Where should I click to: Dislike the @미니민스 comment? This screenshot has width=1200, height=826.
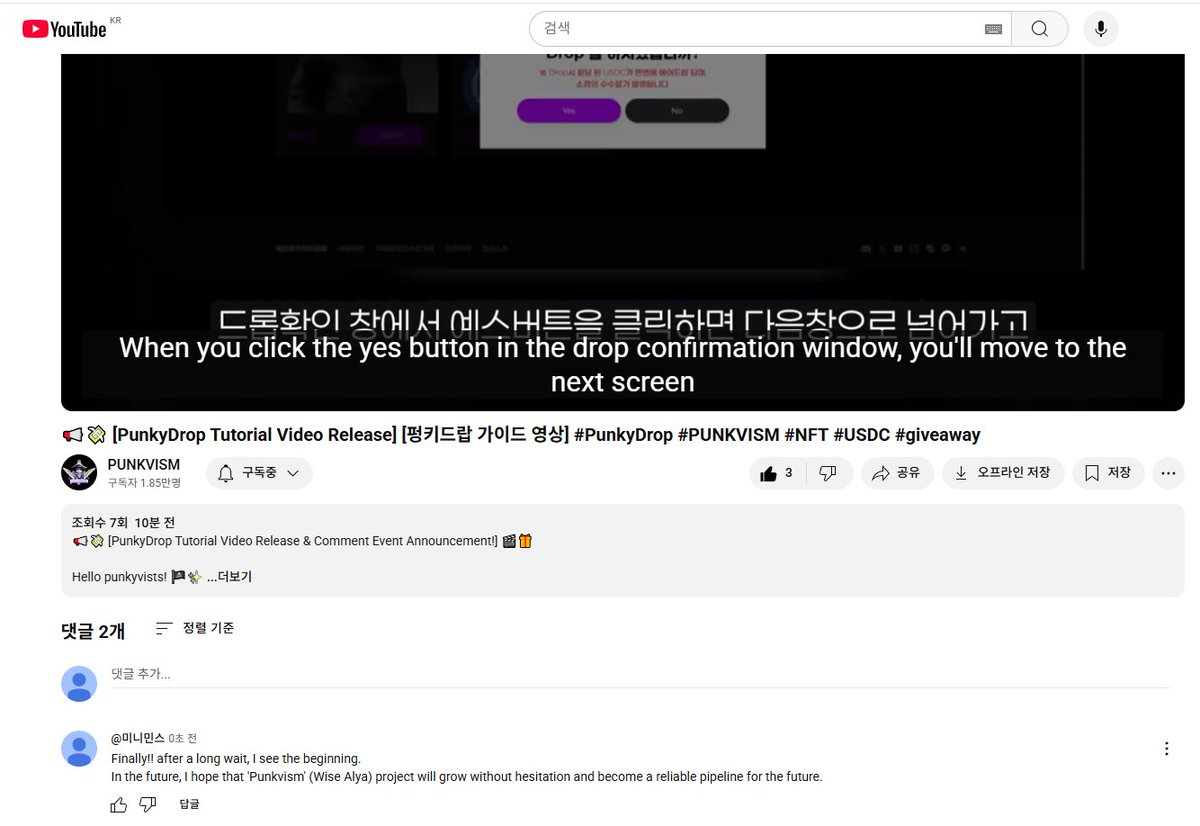click(x=148, y=804)
